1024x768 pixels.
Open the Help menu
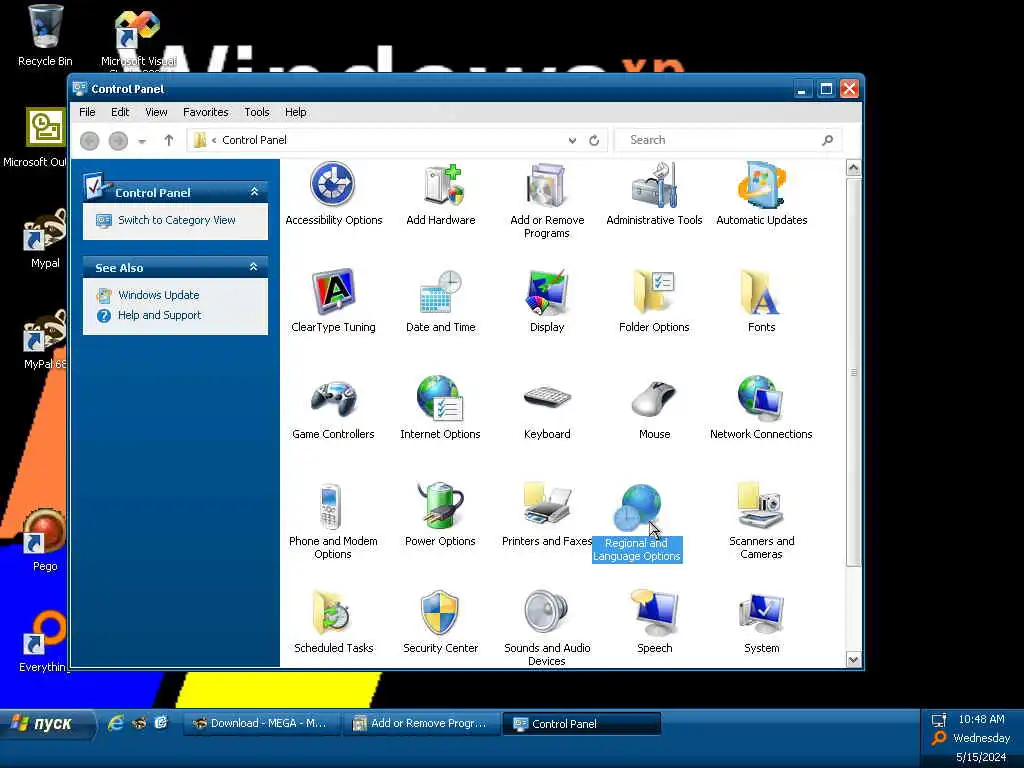(295, 112)
